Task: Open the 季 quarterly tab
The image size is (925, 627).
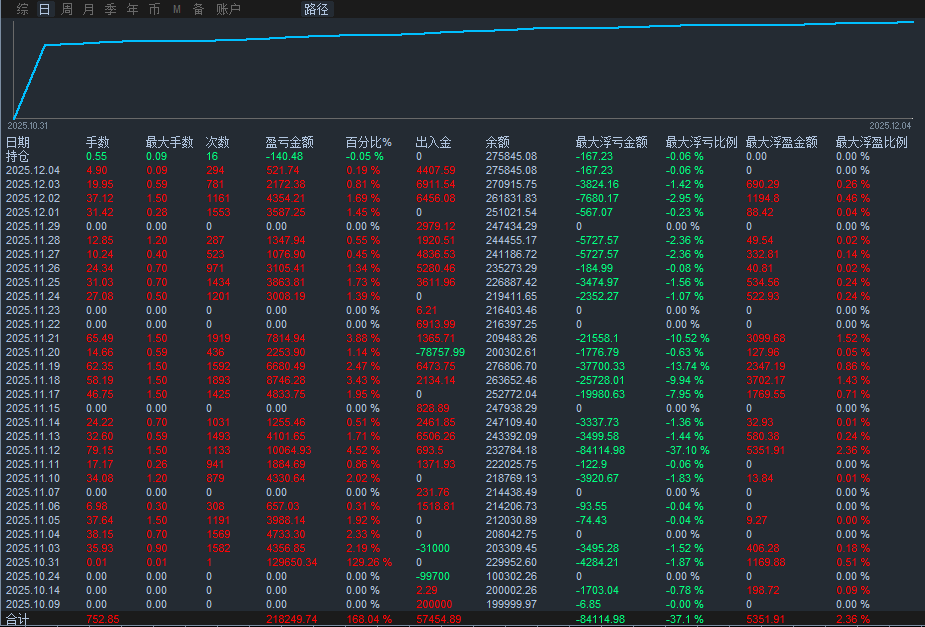Action: click(110, 9)
